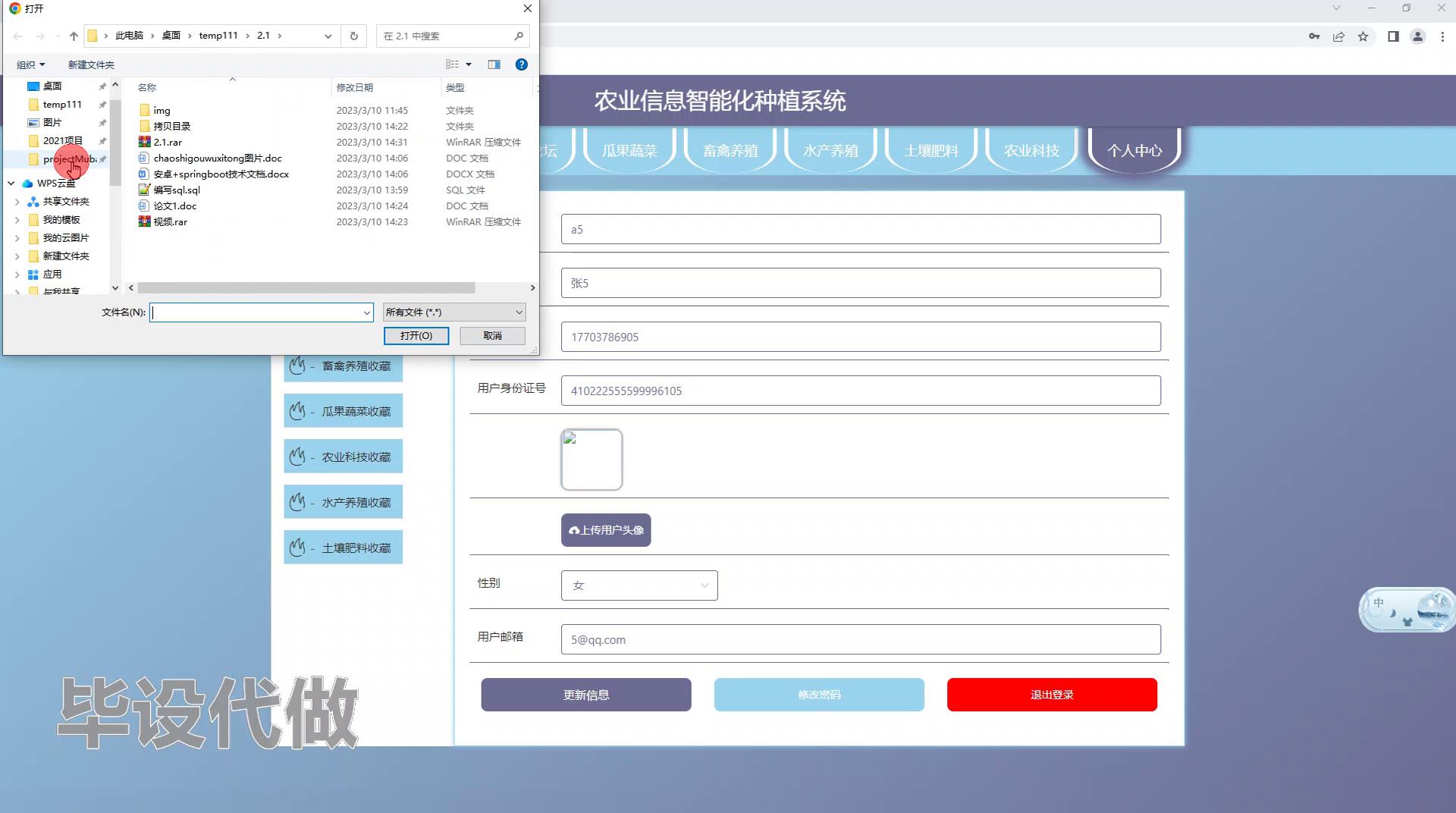The width and height of the screenshot is (1456, 813).
Task: Open the browser profile avatar icon
Action: point(1417,36)
